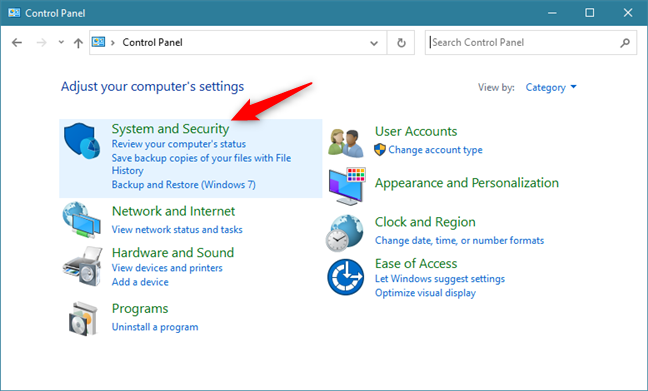Image resolution: width=648 pixels, height=391 pixels.
Task: Click Uninstall a program link
Action: 155,327
